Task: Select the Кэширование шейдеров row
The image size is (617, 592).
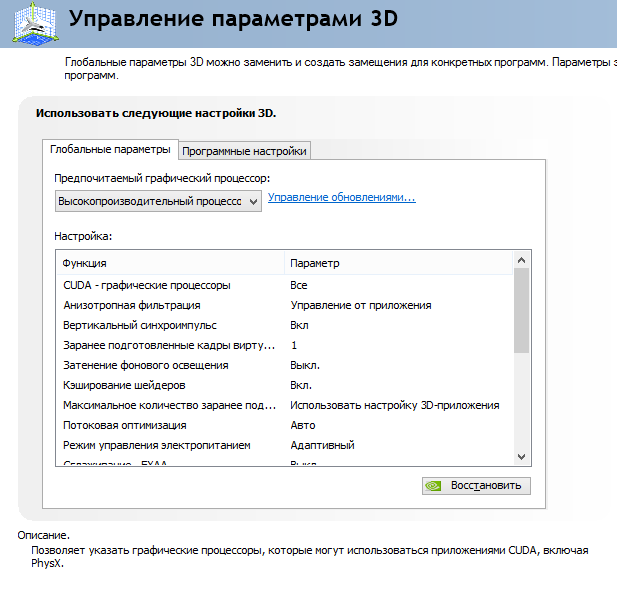Action: pyautogui.click(x=285, y=385)
